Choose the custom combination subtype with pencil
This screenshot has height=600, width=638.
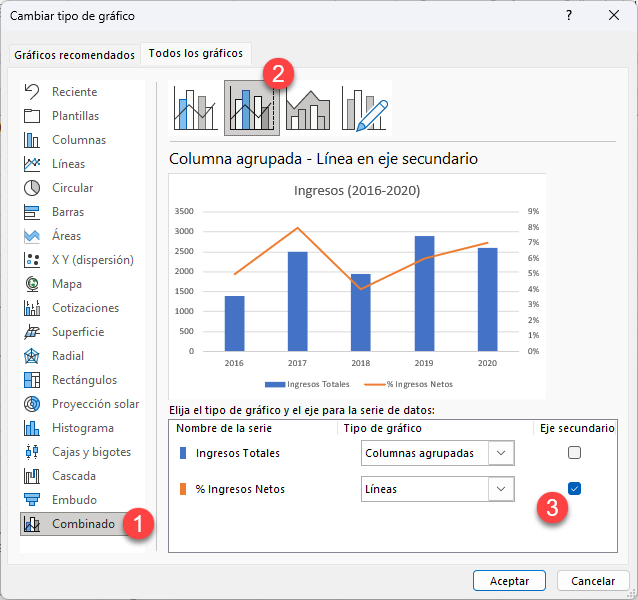coord(365,108)
